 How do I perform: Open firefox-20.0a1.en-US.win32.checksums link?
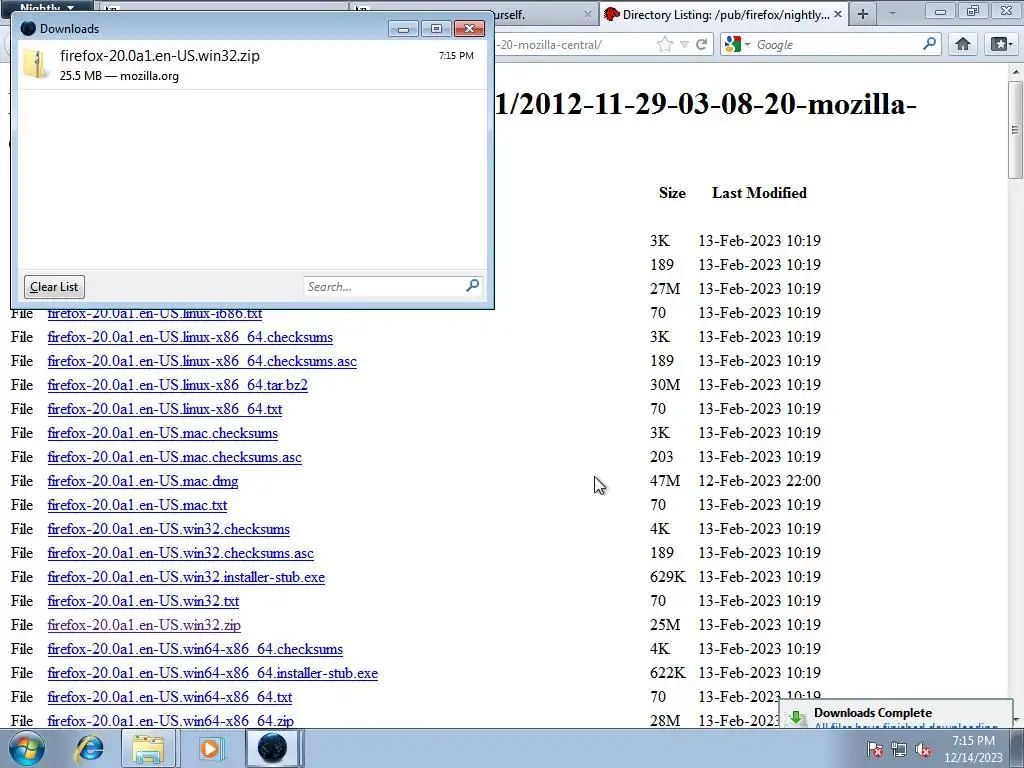[168, 529]
